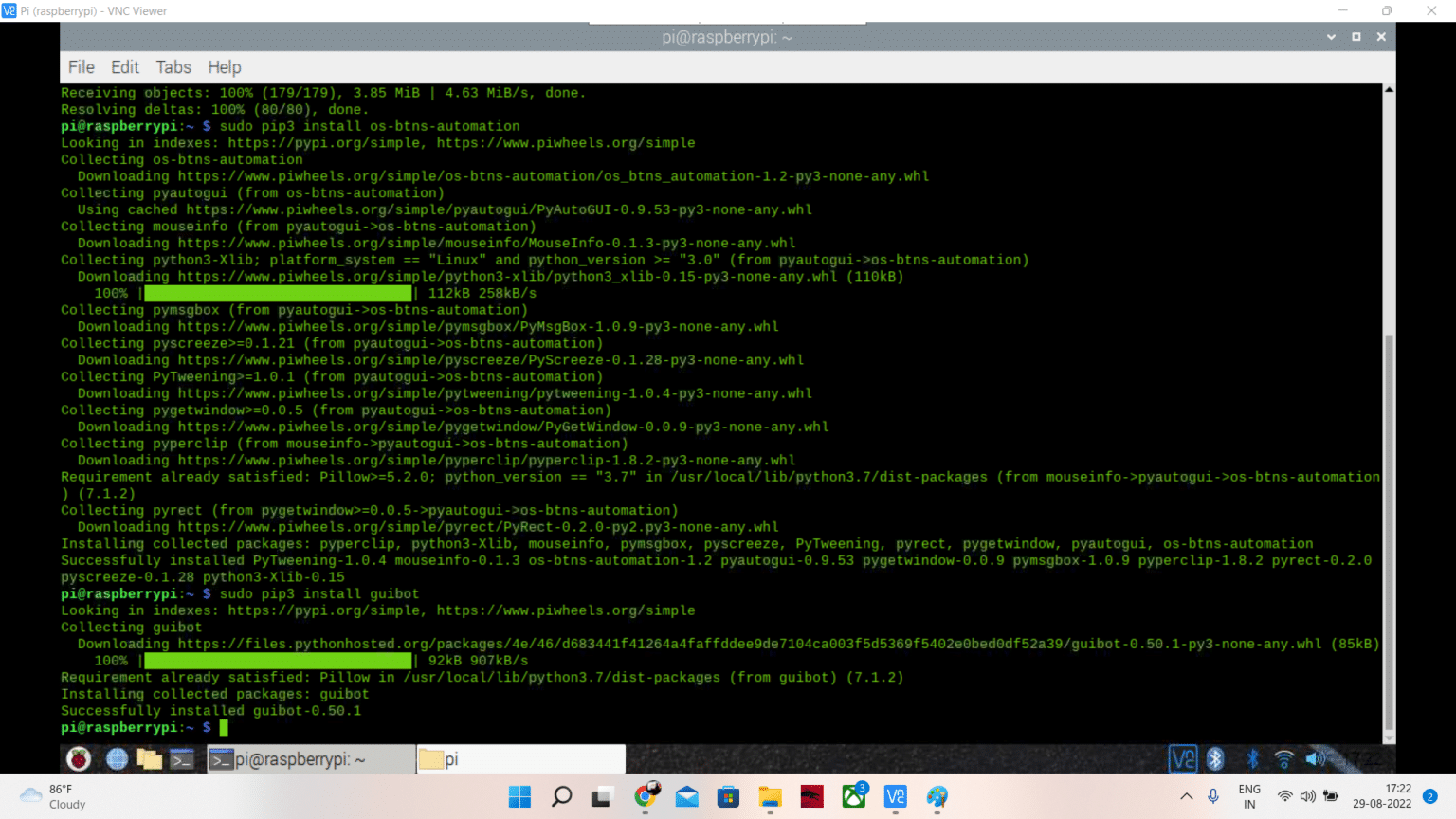Open Xbox app in Windows taskbar

854,796
